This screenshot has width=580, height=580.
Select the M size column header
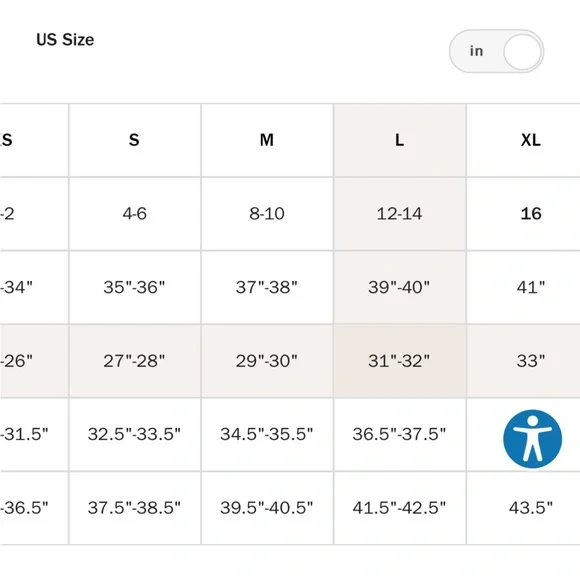[267, 140]
